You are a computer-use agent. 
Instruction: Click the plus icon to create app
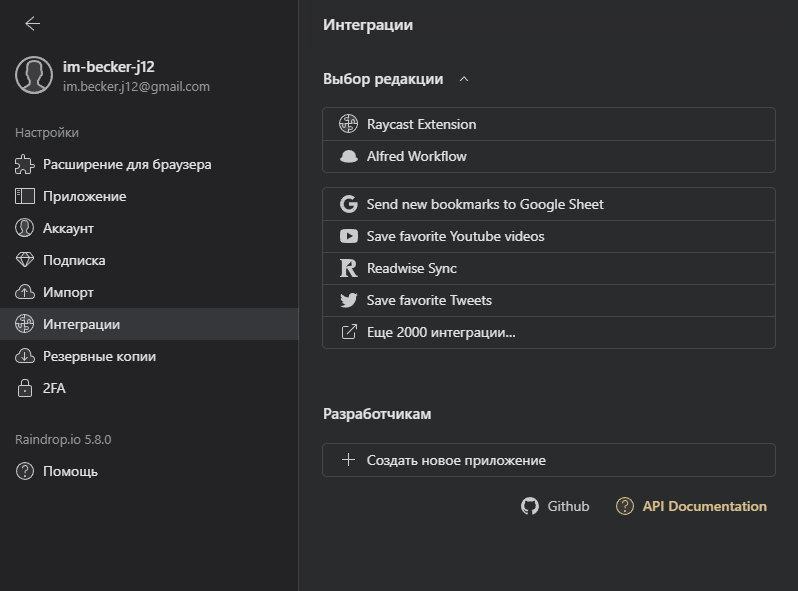[349, 460]
